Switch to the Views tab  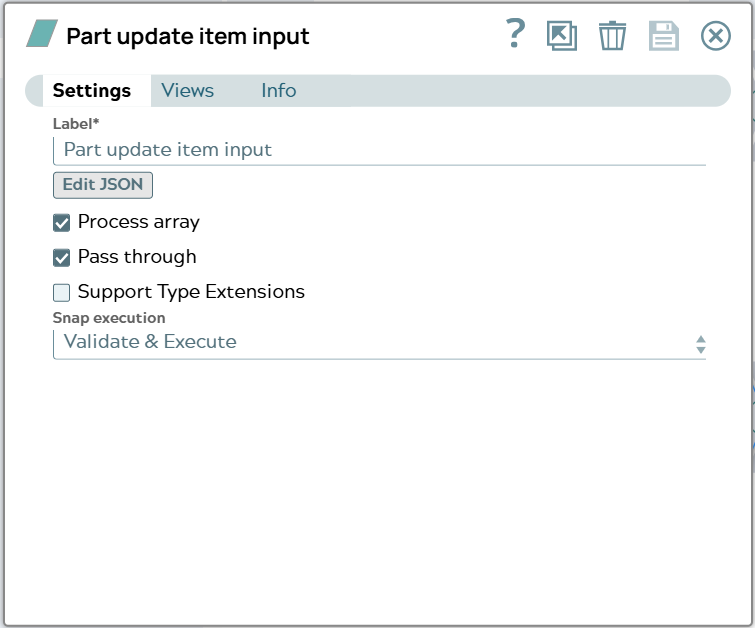coord(187,91)
